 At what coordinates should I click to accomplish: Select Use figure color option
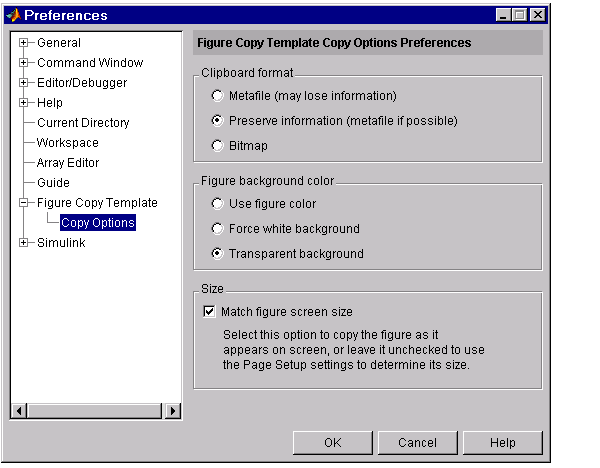[218, 204]
